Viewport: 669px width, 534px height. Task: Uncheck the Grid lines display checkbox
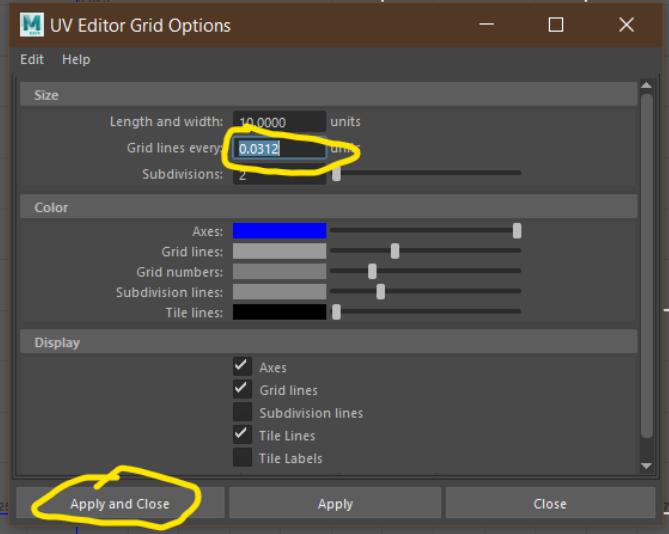(242, 389)
